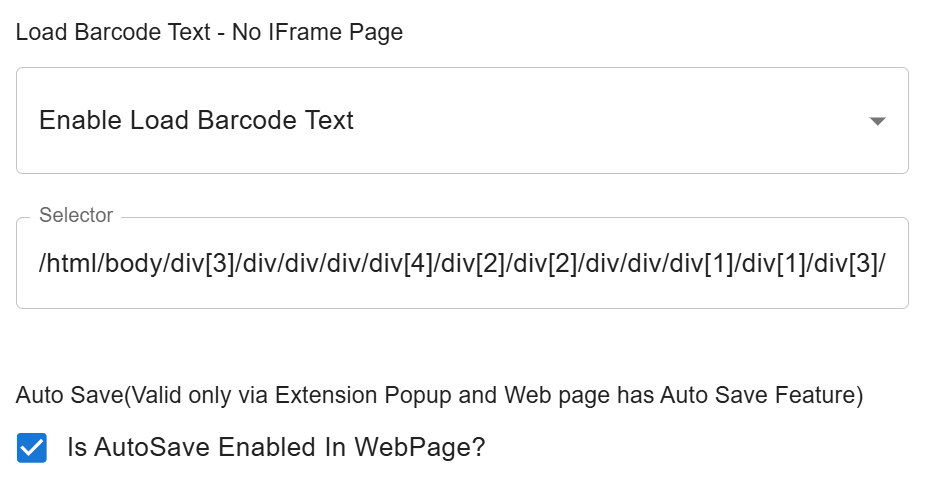Click the dropdown arrow for Load Barcode Text
929x493 pixels.
pos(877,121)
